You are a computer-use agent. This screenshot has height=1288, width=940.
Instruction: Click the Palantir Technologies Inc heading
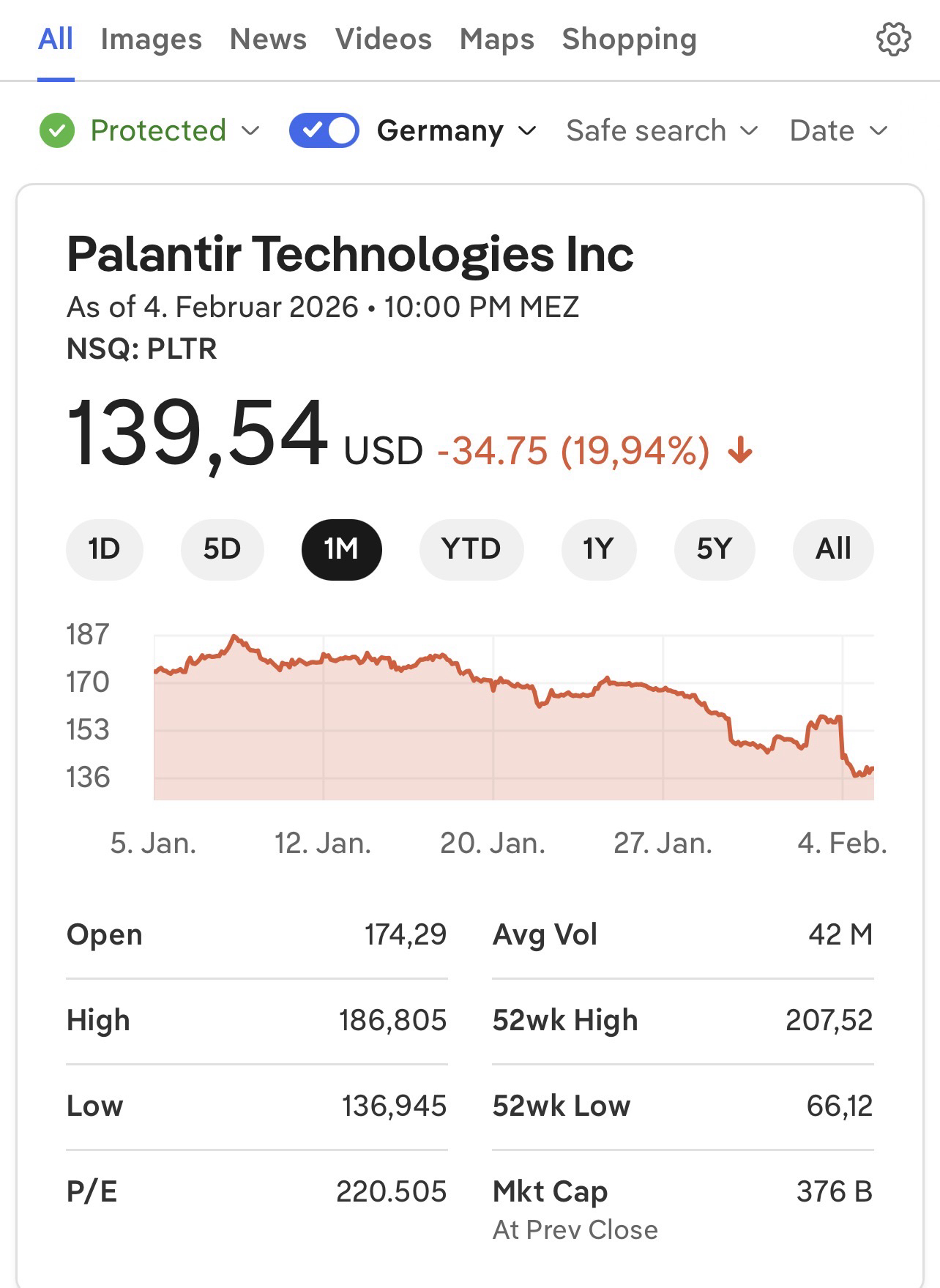tap(350, 254)
